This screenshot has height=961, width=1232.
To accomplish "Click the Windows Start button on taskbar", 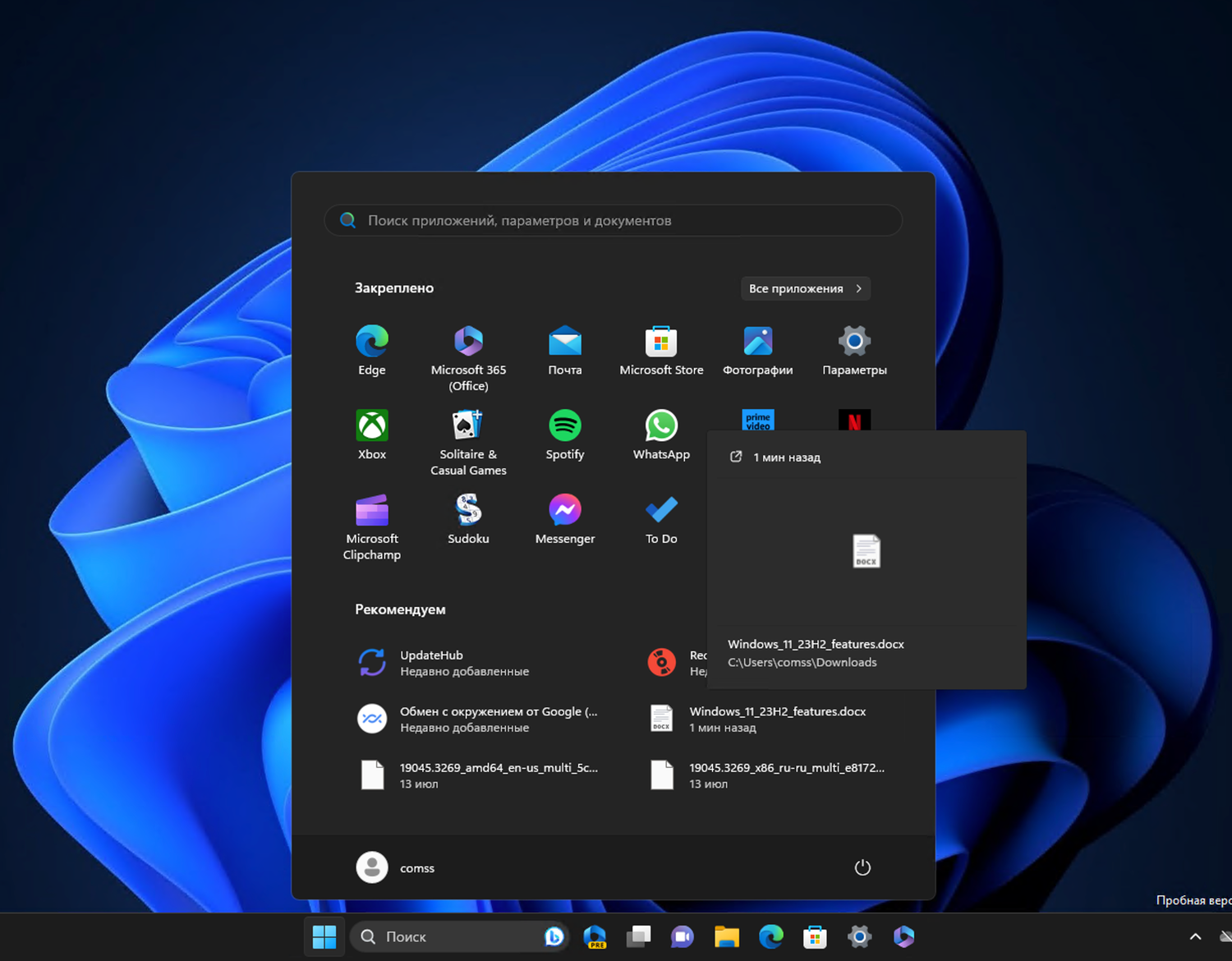I will [x=324, y=936].
